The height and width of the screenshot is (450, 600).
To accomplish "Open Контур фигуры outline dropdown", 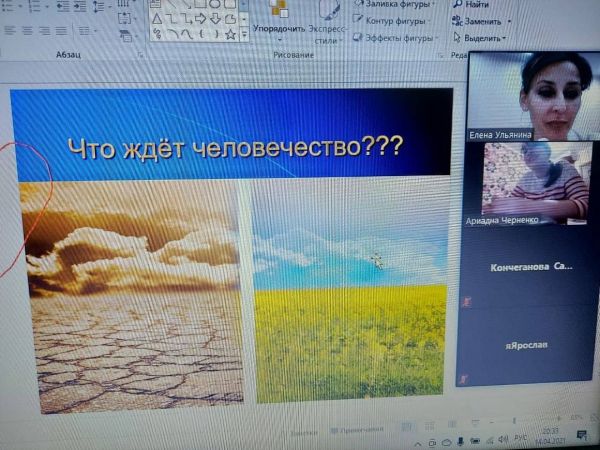I will (393, 21).
